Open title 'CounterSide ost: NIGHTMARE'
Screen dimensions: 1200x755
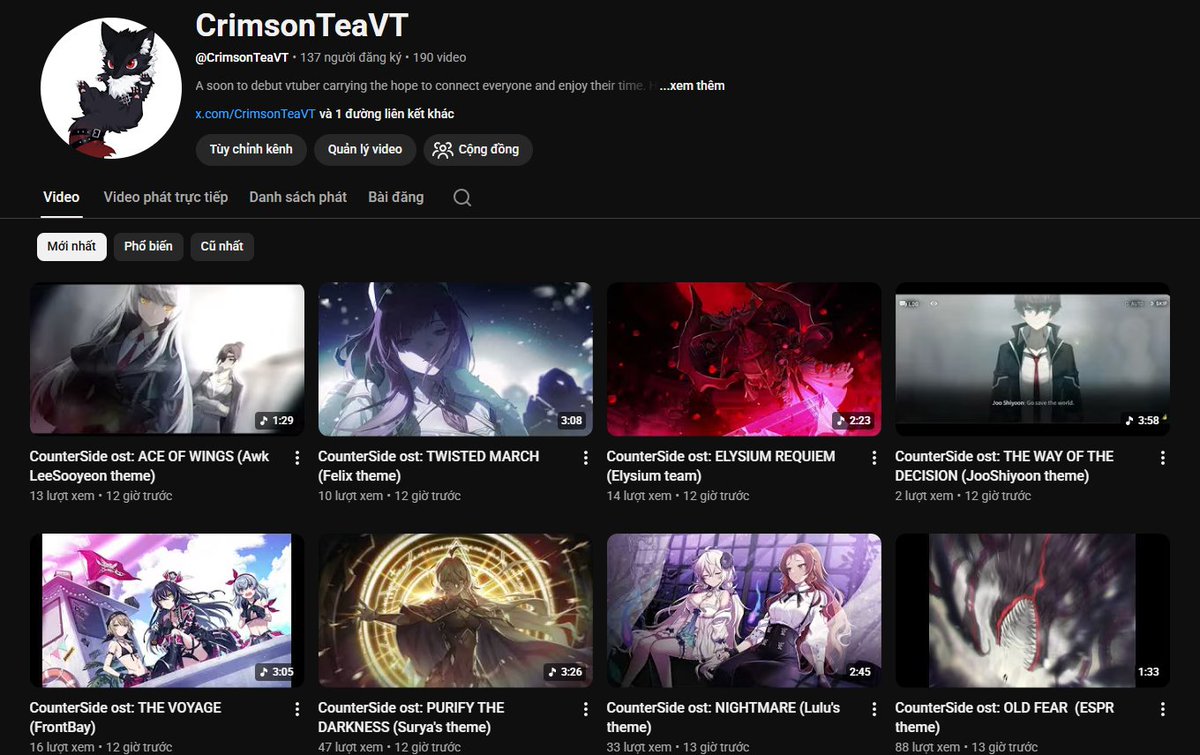[x=724, y=717]
